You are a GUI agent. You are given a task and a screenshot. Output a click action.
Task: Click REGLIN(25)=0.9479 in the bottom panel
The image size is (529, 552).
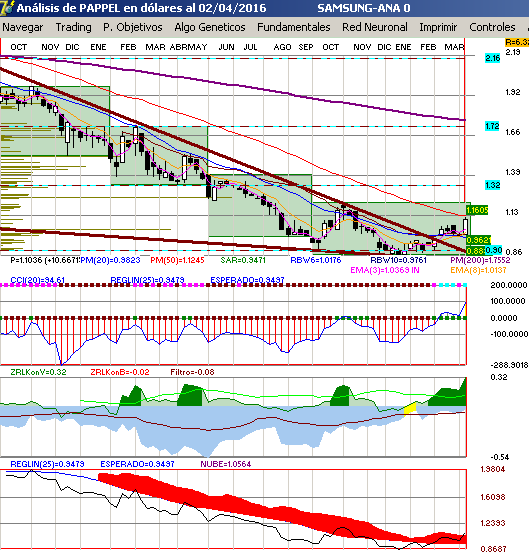pos(47,464)
